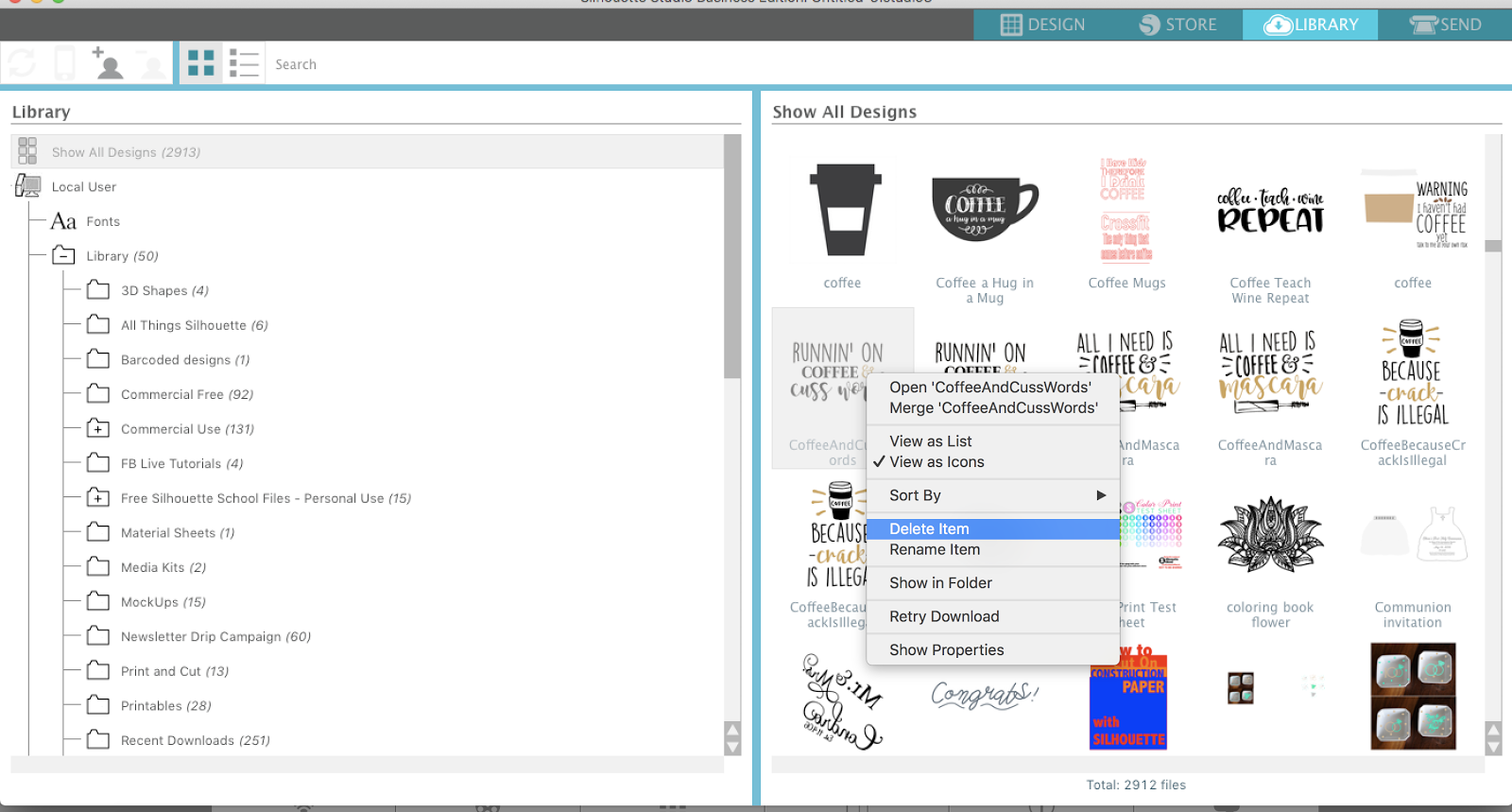Select Newsletter Drip Campaign folder
The height and width of the screenshot is (812, 1512).
tap(215, 636)
